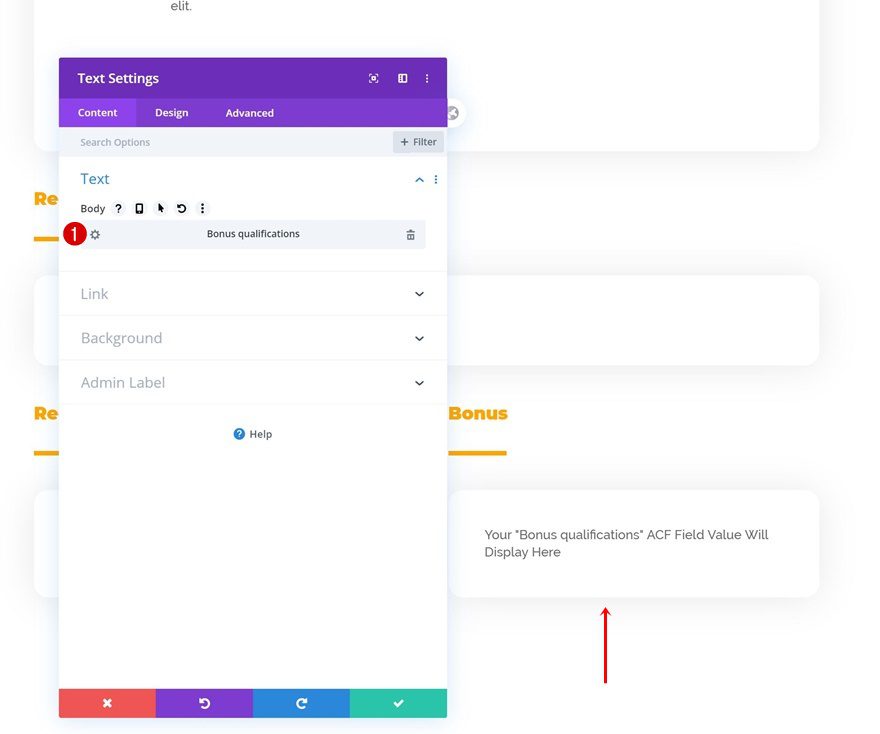880x734 pixels.
Task: Redo the last change
Action: point(301,703)
